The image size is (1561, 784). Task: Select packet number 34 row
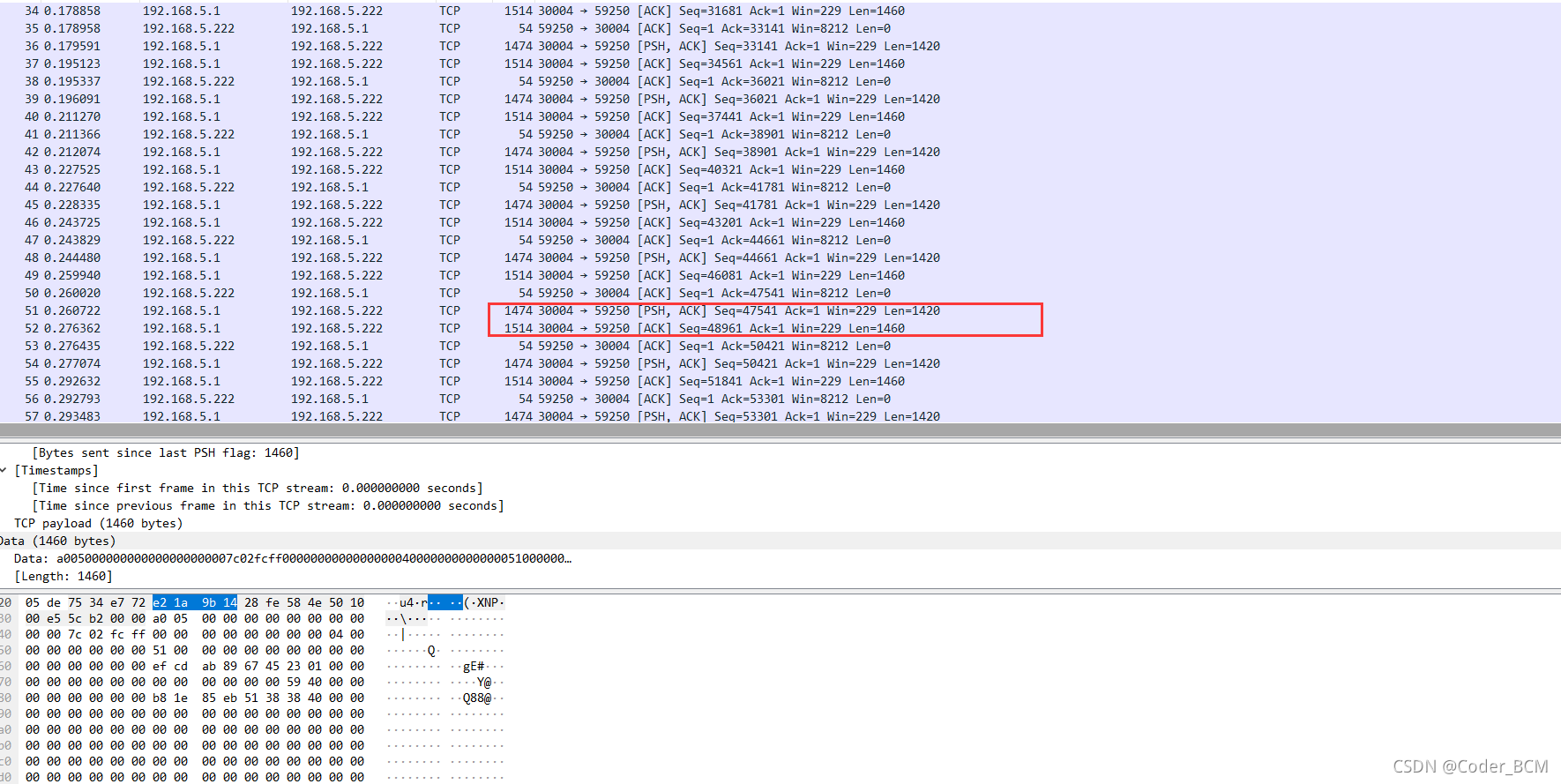click(x=780, y=11)
